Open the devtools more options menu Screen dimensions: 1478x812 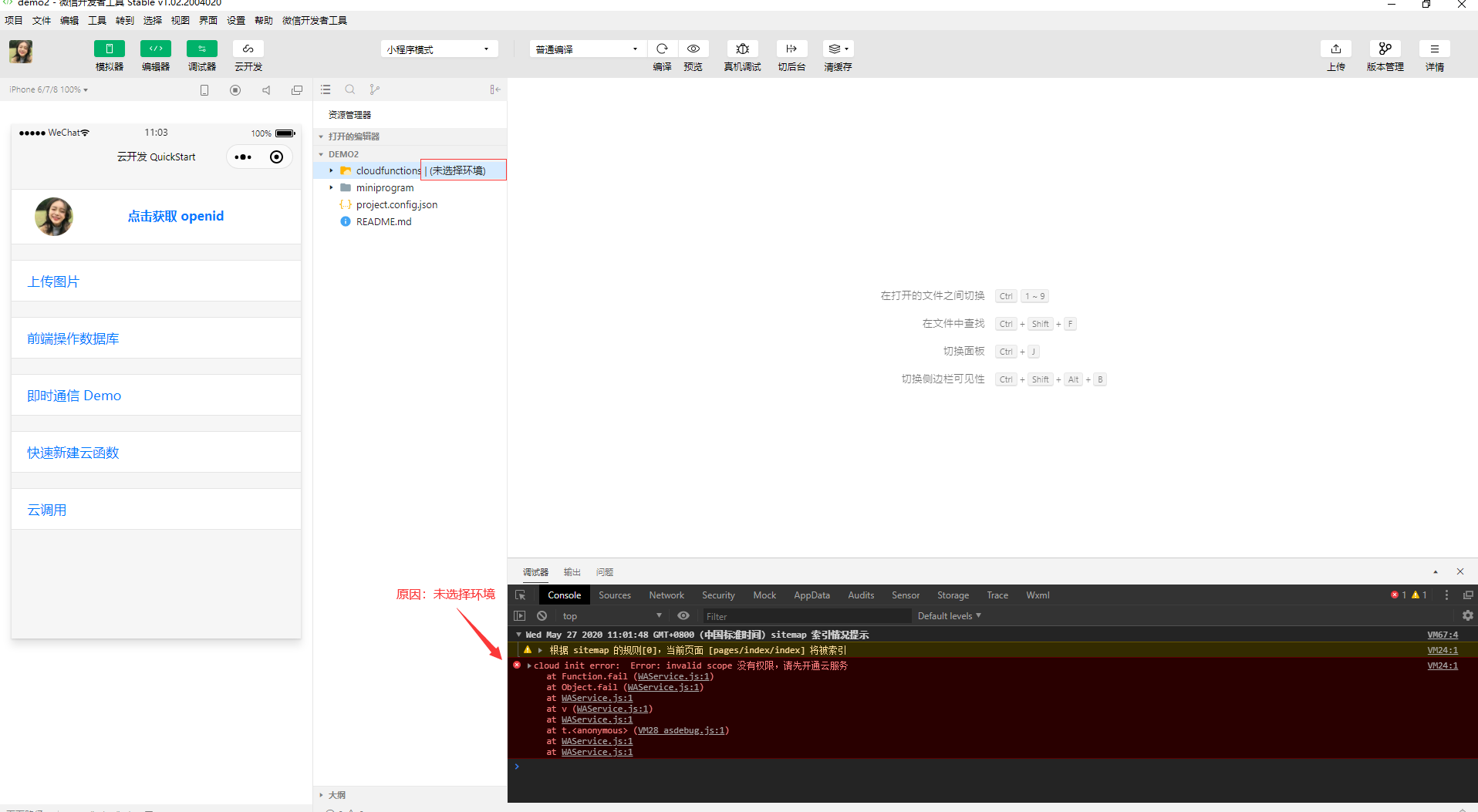1446,595
